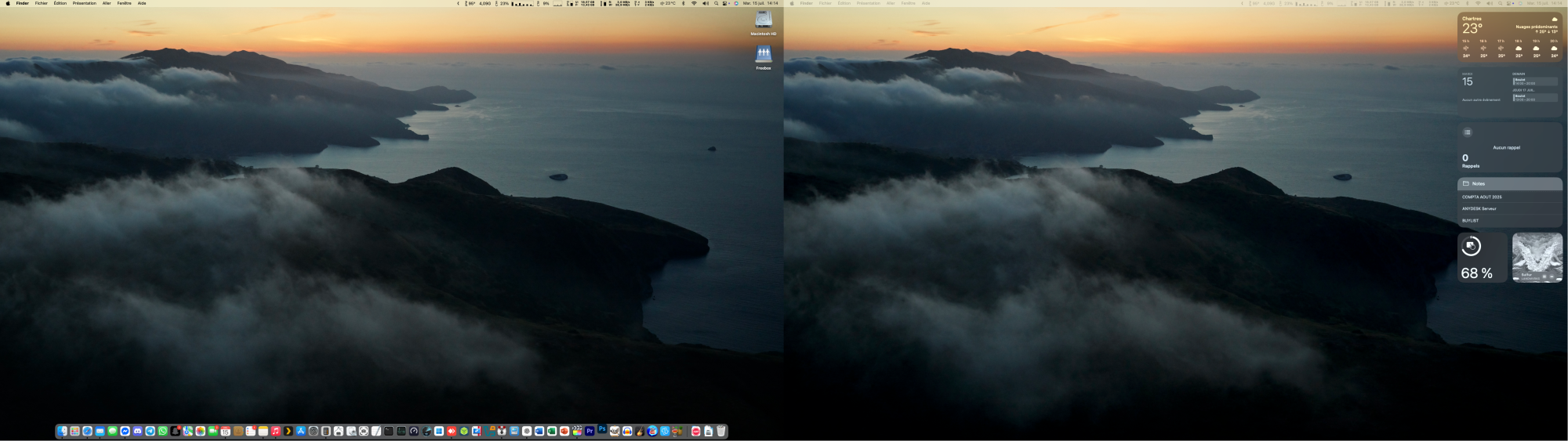Image resolution: width=1568 pixels, height=441 pixels.
Task: Open Finder from the Dock
Action: 62,431
